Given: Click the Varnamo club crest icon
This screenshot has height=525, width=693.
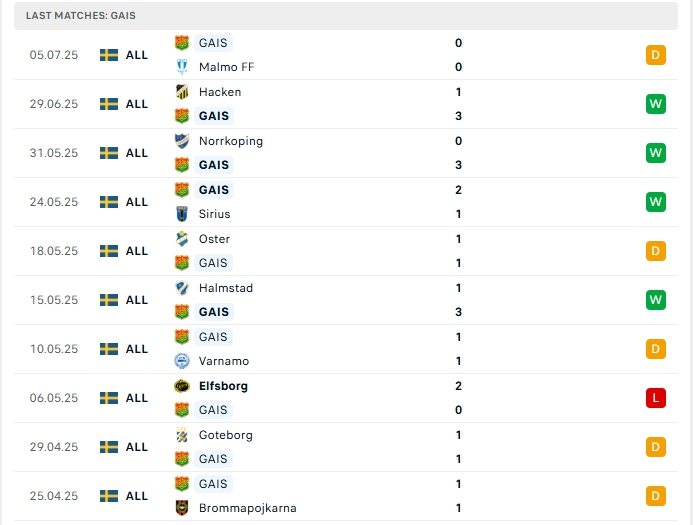Looking at the screenshot, I should click(182, 361).
